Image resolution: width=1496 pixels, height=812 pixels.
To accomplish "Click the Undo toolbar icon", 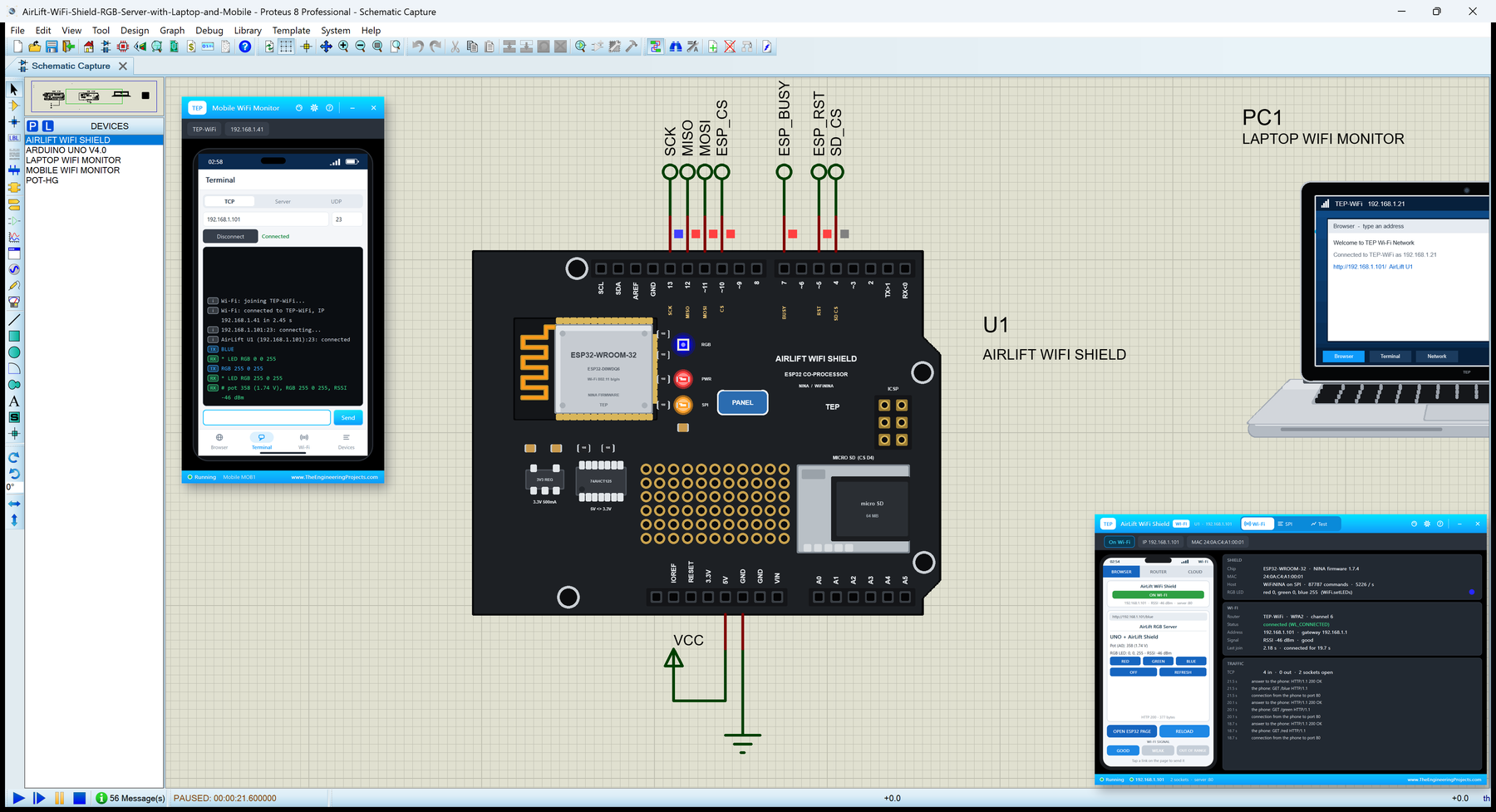I will pyautogui.click(x=417, y=47).
